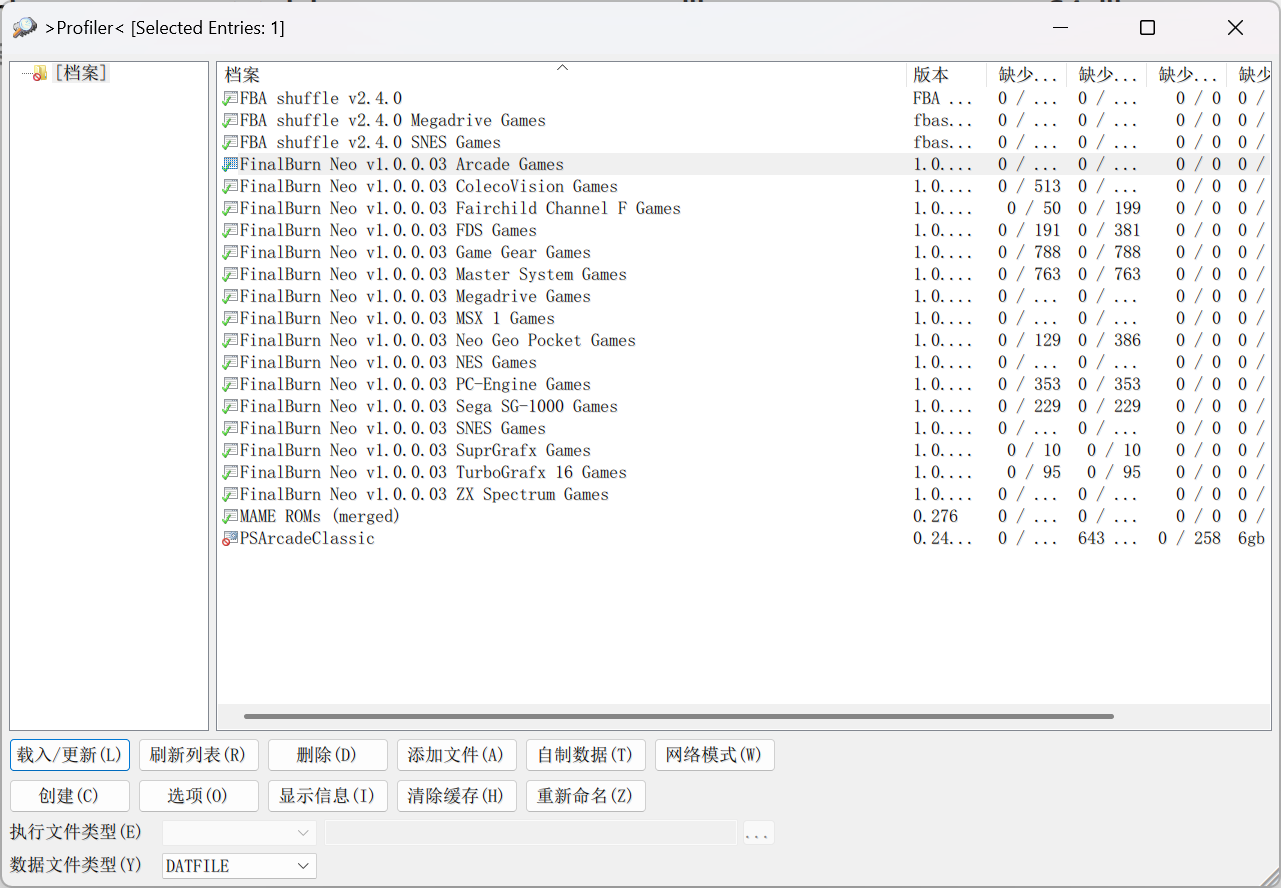Click the icon of FBA shuffle v2.4.0 SNES Games
Viewport: 1281px width, 888px height.
(x=231, y=143)
